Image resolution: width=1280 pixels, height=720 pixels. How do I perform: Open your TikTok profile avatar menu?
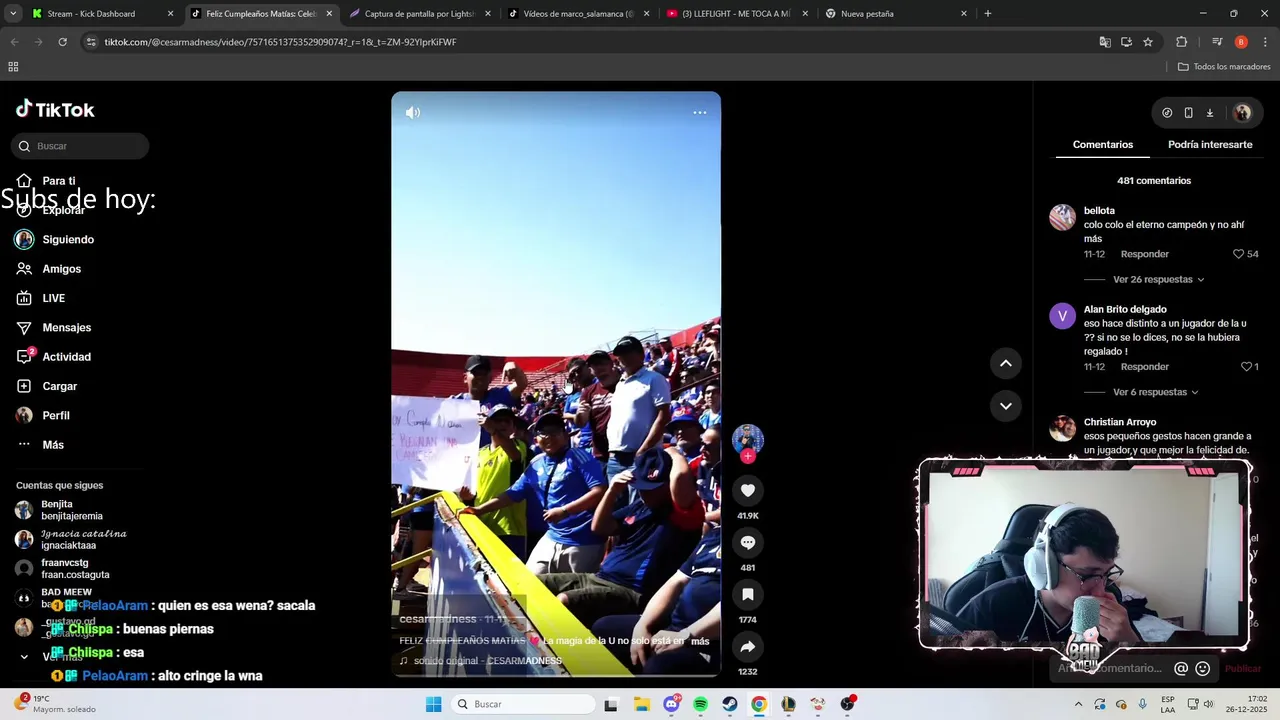[x=1242, y=113]
